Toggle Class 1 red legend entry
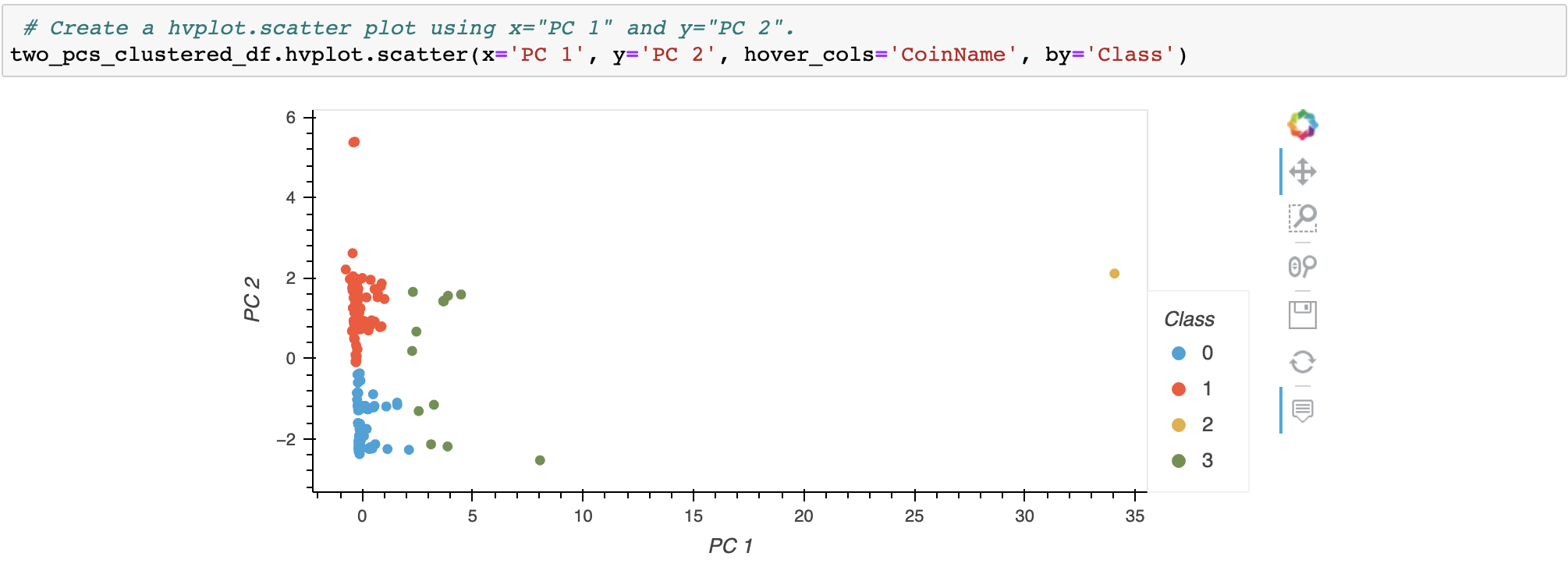 [1193, 389]
